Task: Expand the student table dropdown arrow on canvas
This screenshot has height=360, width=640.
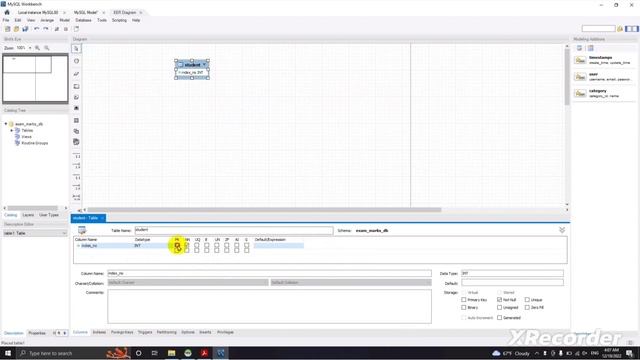Action: pos(204,64)
